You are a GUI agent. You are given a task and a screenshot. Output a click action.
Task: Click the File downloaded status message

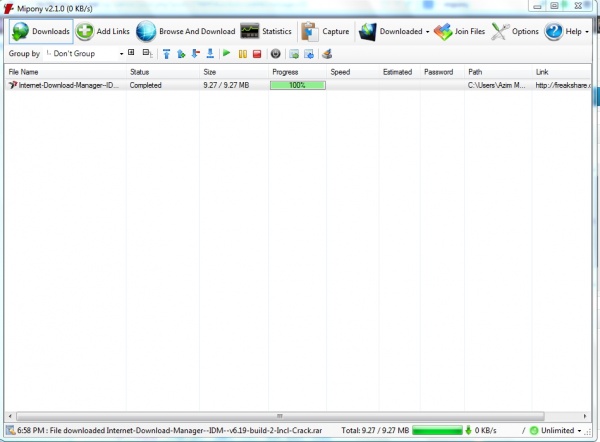(x=170, y=431)
